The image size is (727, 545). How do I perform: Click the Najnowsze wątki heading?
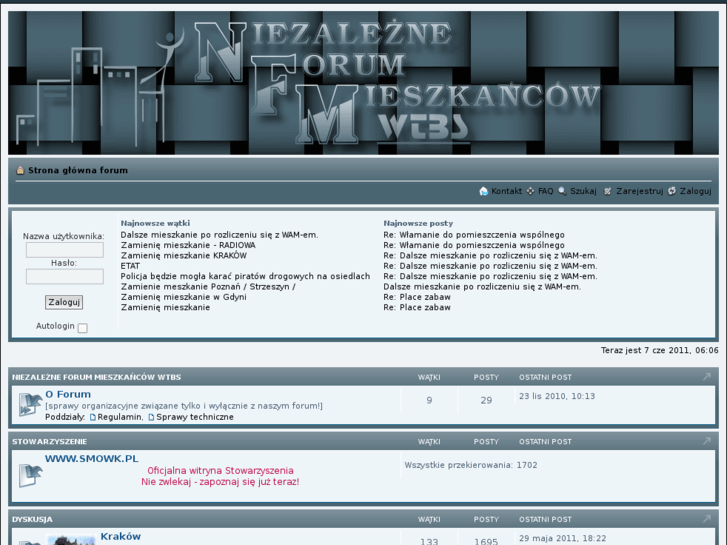pyautogui.click(x=155, y=224)
